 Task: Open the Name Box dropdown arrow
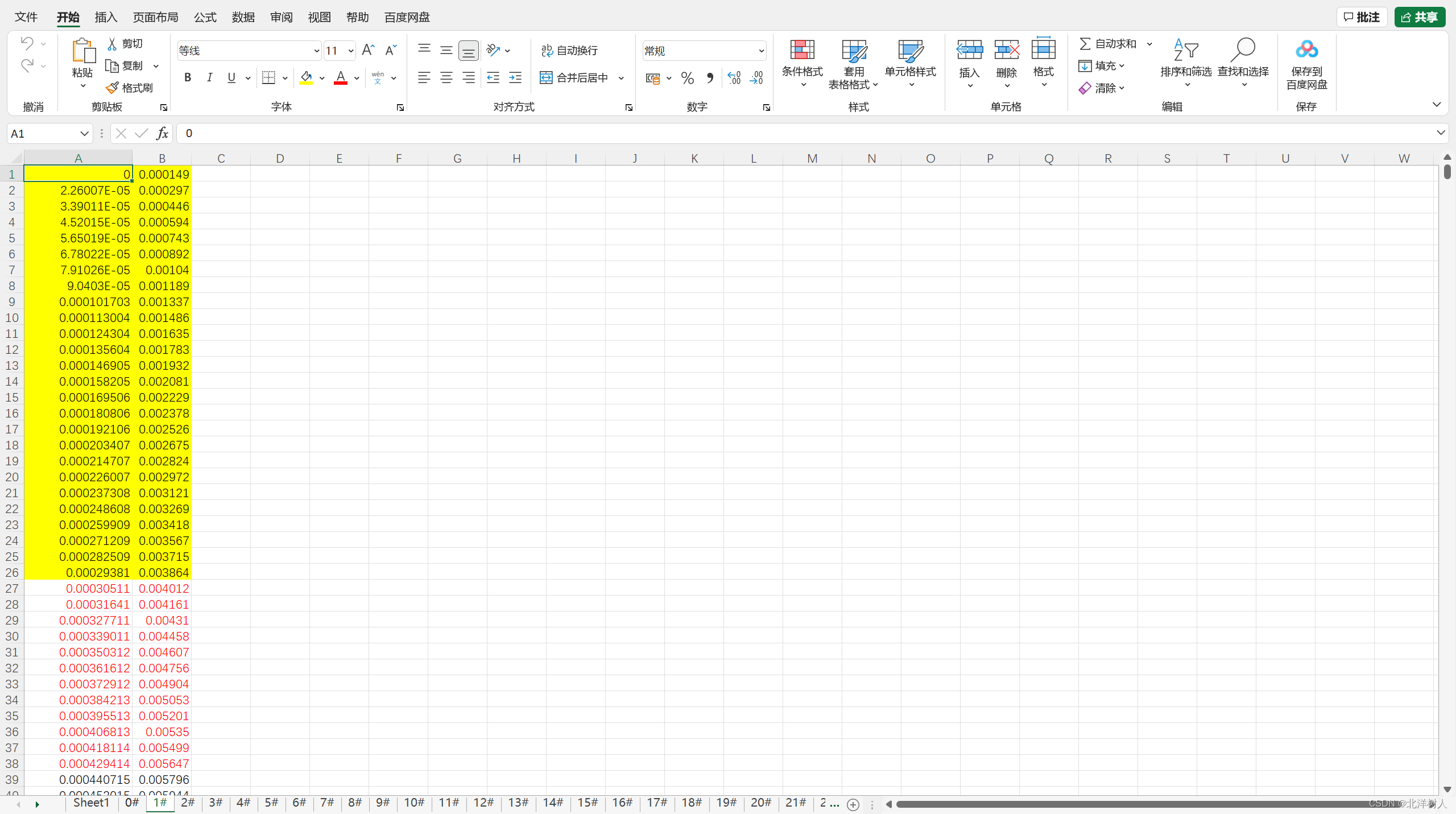pyautogui.click(x=84, y=134)
